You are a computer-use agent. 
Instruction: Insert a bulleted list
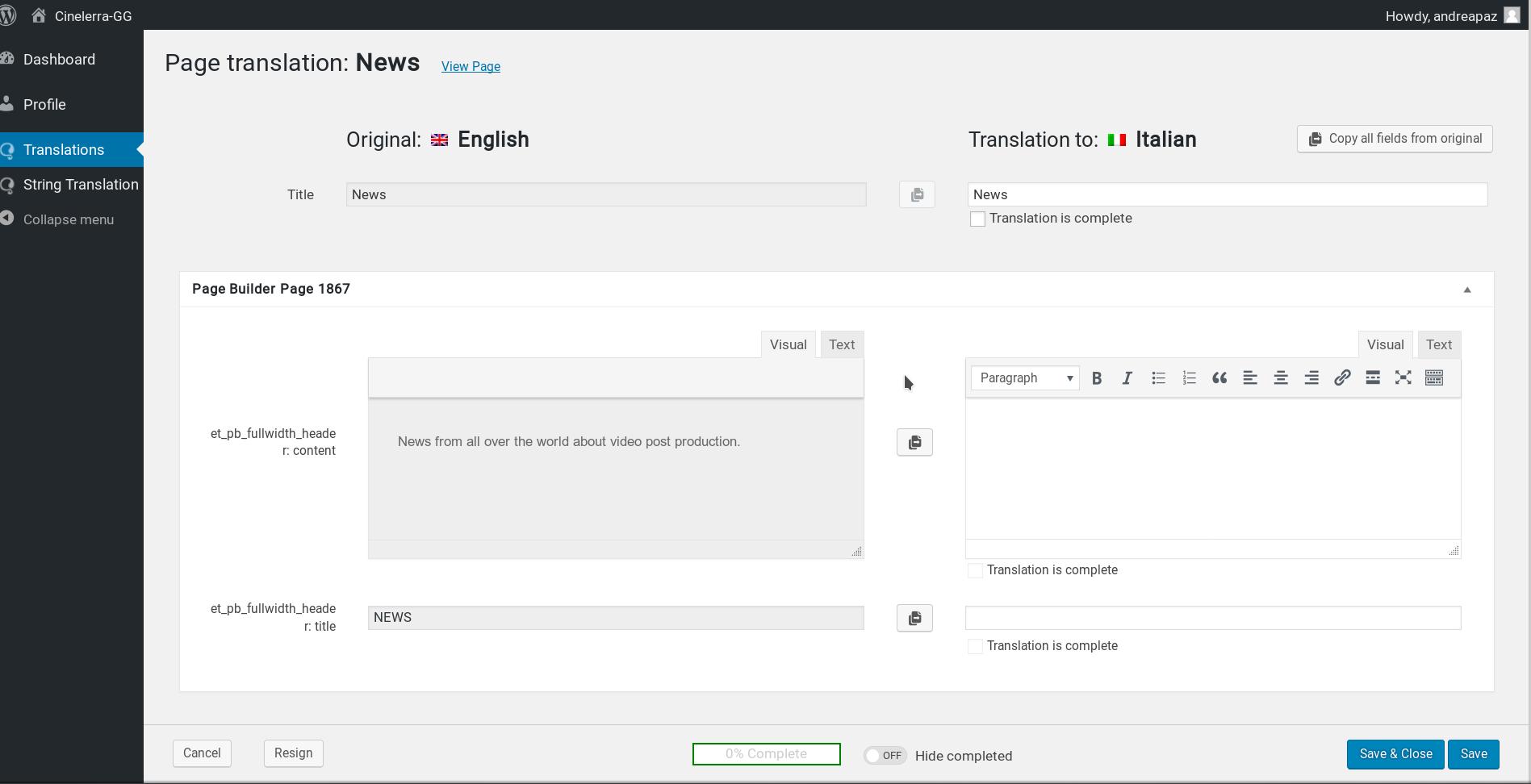pos(1158,378)
